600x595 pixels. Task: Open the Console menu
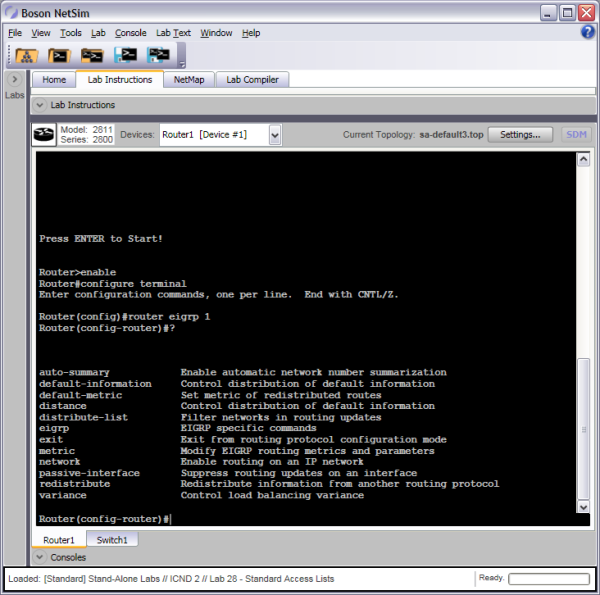(x=130, y=33)
